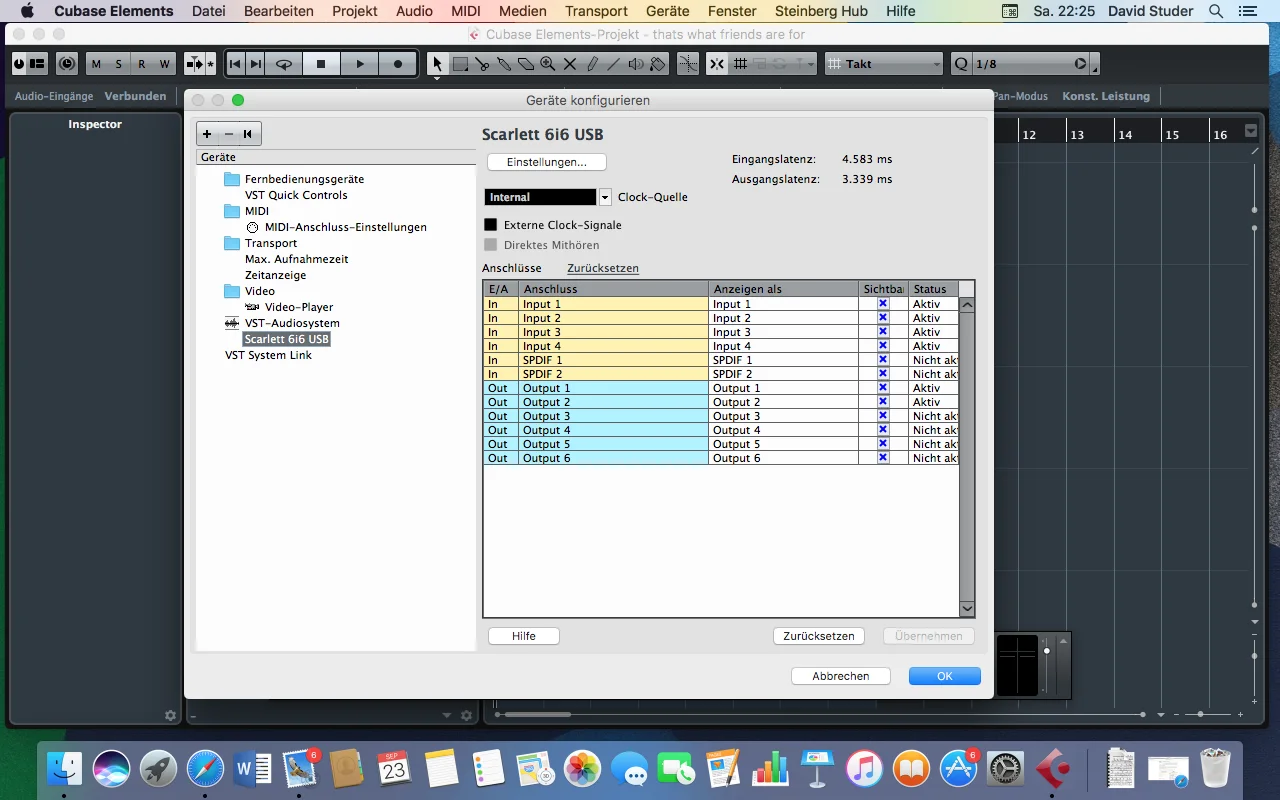Activate the Mute (X) tool
This screenshot has height=800, width=1280.
[570, 64]
